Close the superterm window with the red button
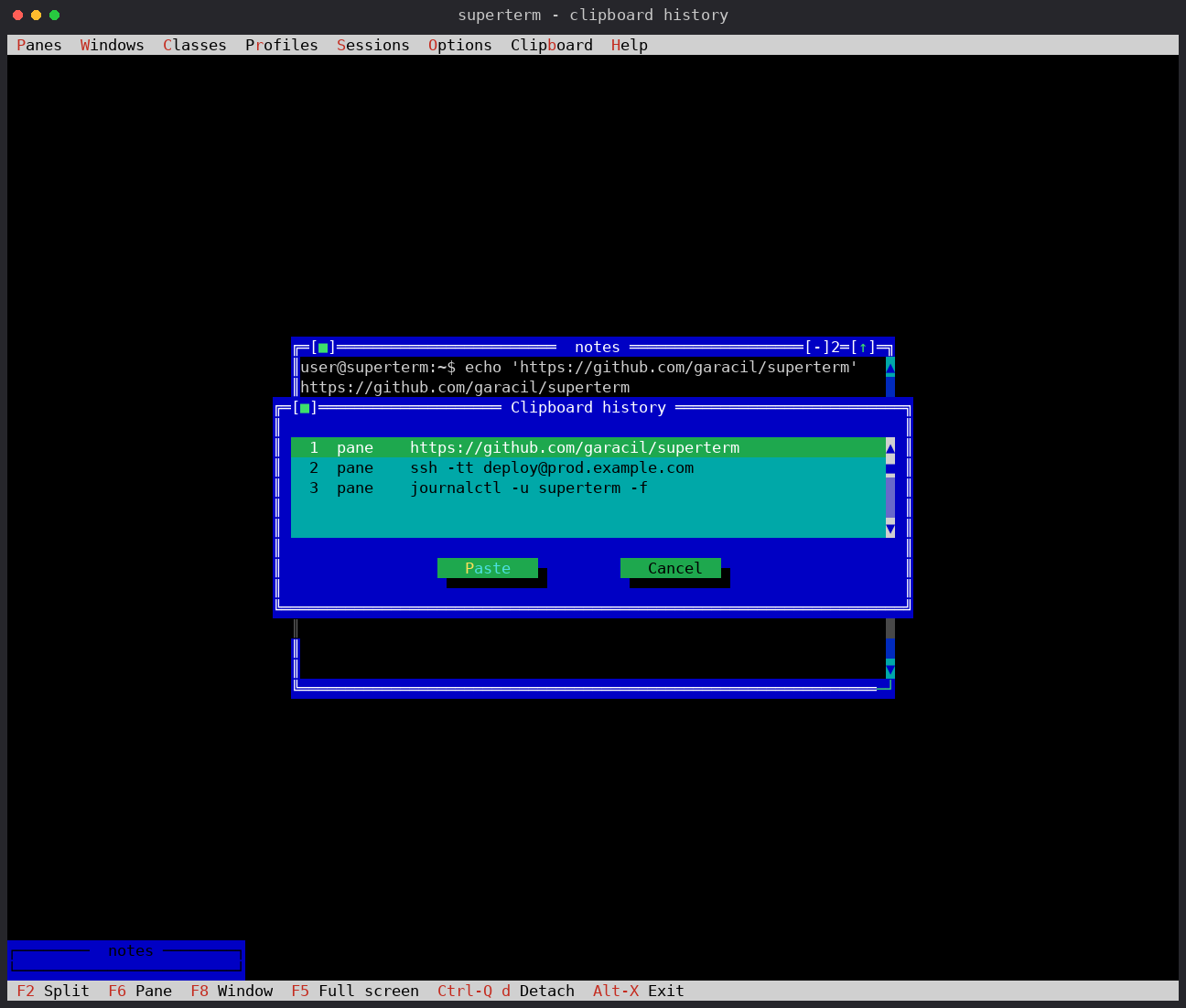1186x1008 pixels. click(x=17, y=15)
